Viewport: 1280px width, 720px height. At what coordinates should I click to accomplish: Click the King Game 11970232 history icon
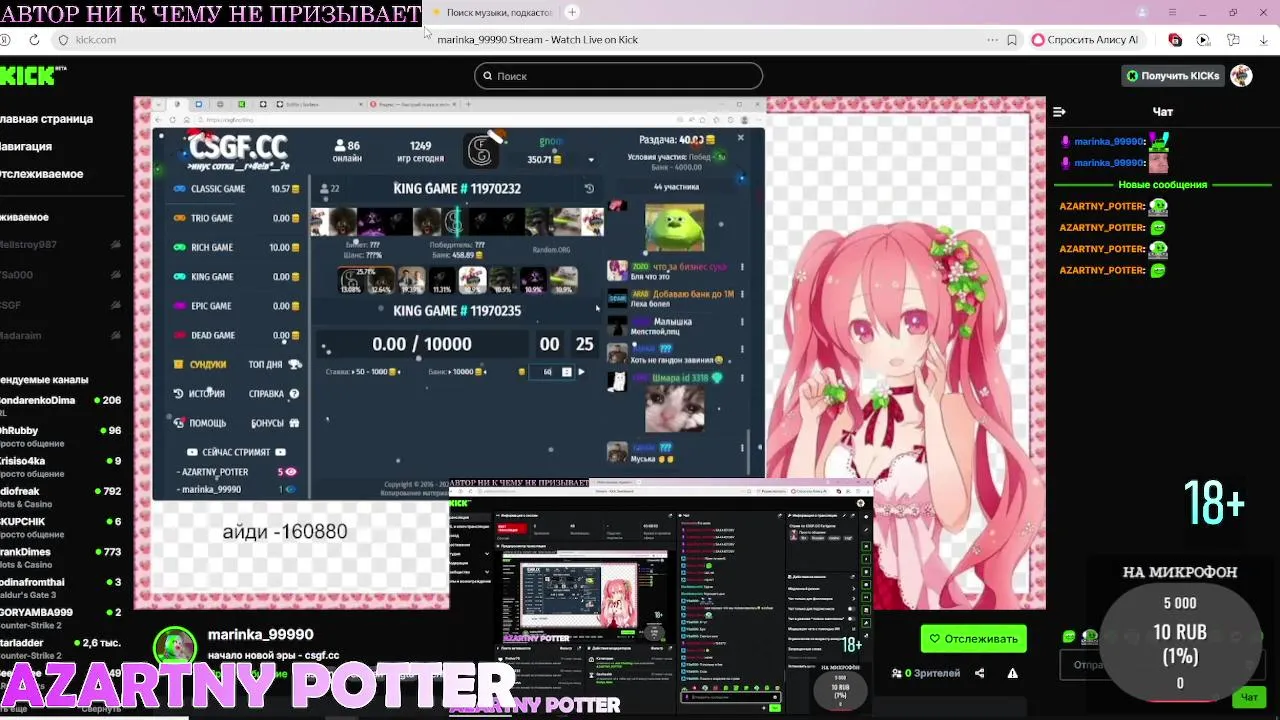(x=589, y=189)
